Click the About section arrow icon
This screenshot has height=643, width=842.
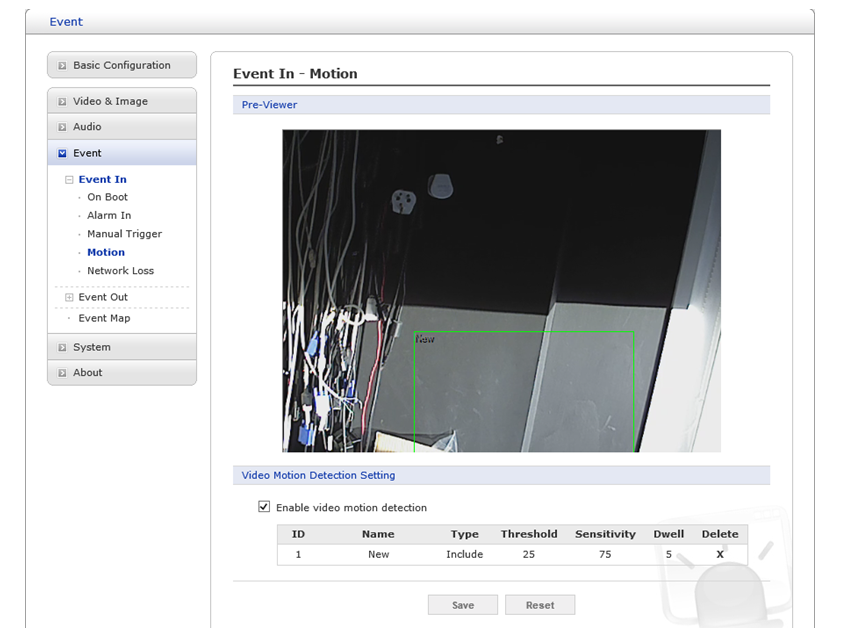point(62,373)
